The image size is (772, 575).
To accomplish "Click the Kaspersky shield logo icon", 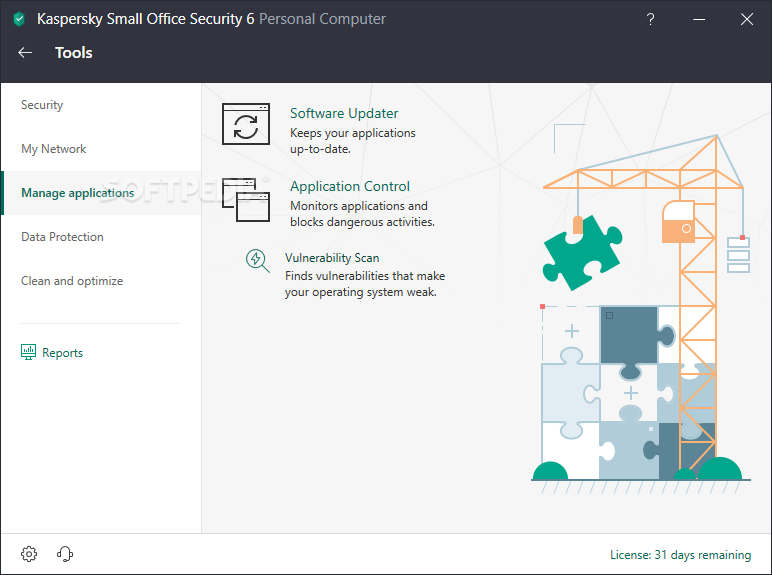I will pos(19,19).
